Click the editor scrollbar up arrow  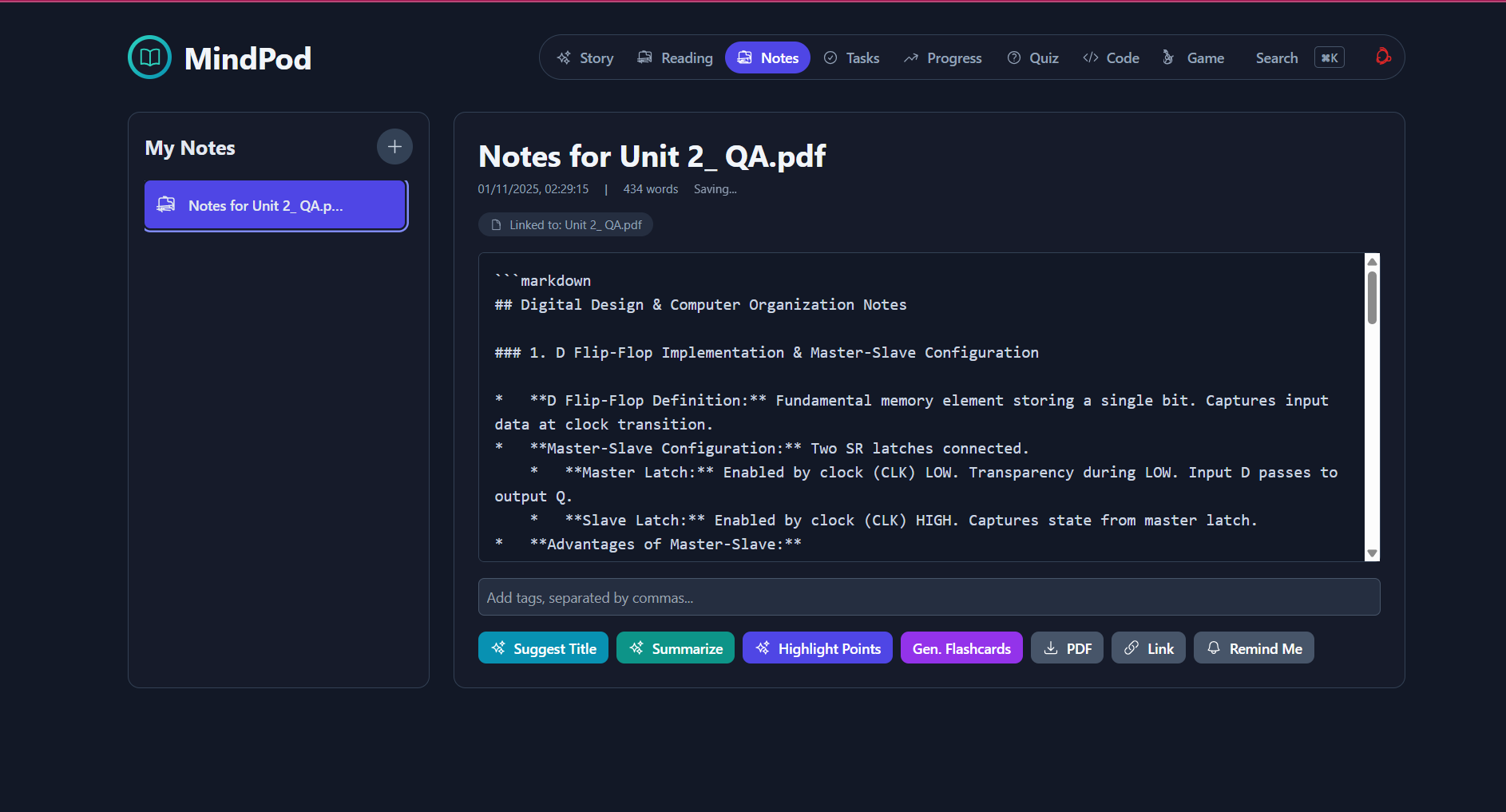point(1372,262)
